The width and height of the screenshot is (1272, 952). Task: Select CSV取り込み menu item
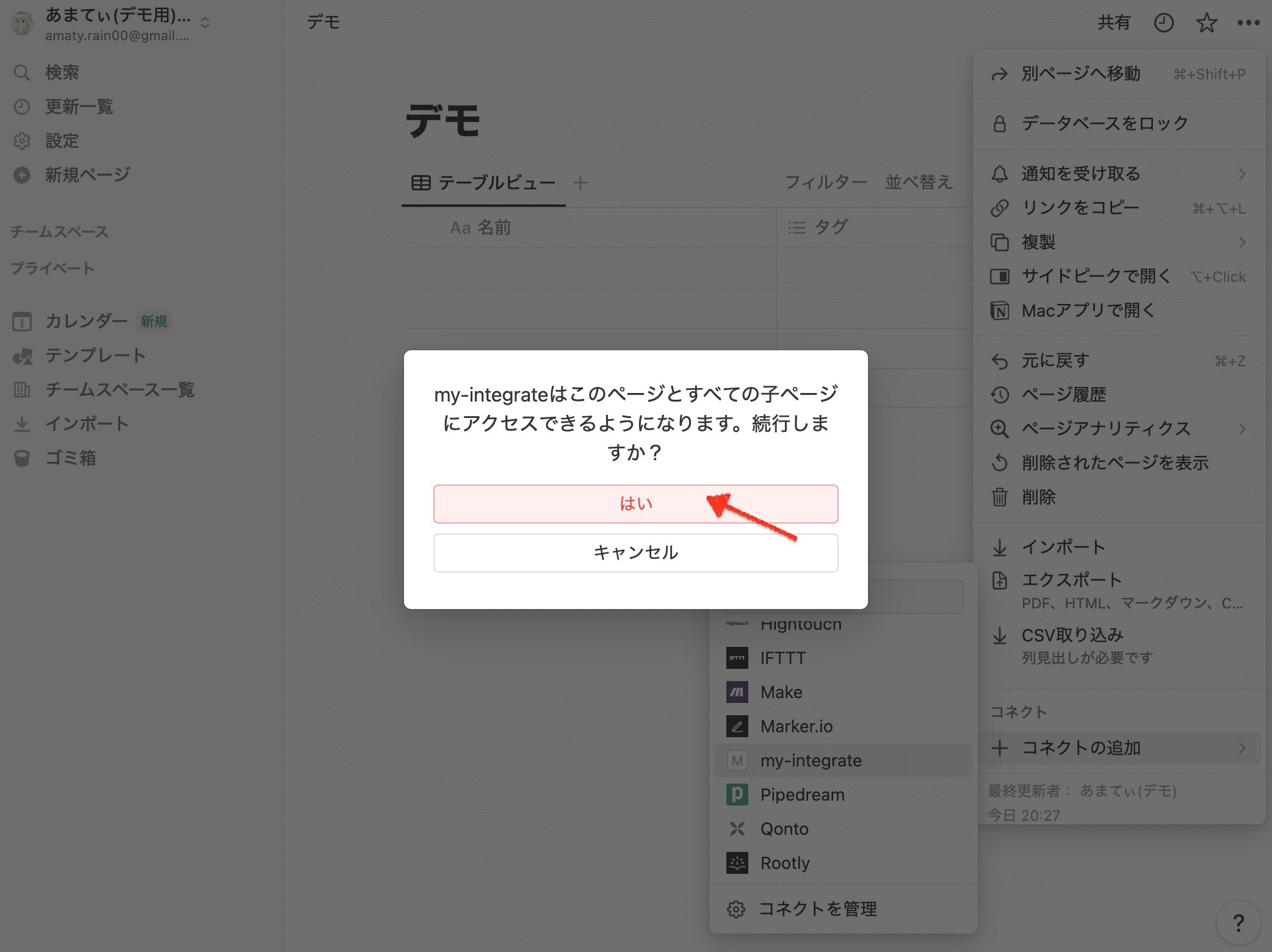pos(1119,645)
